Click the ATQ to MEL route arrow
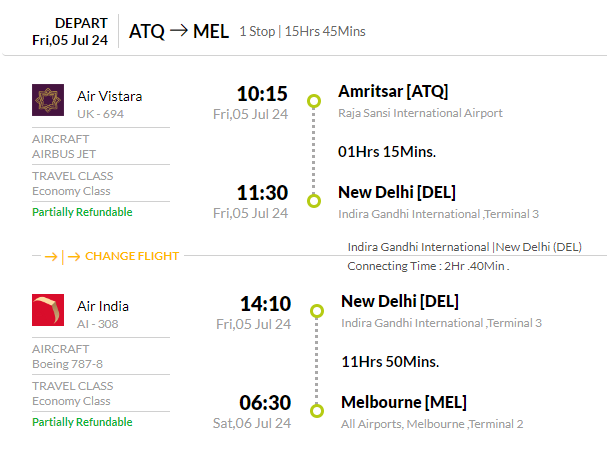 179,30
